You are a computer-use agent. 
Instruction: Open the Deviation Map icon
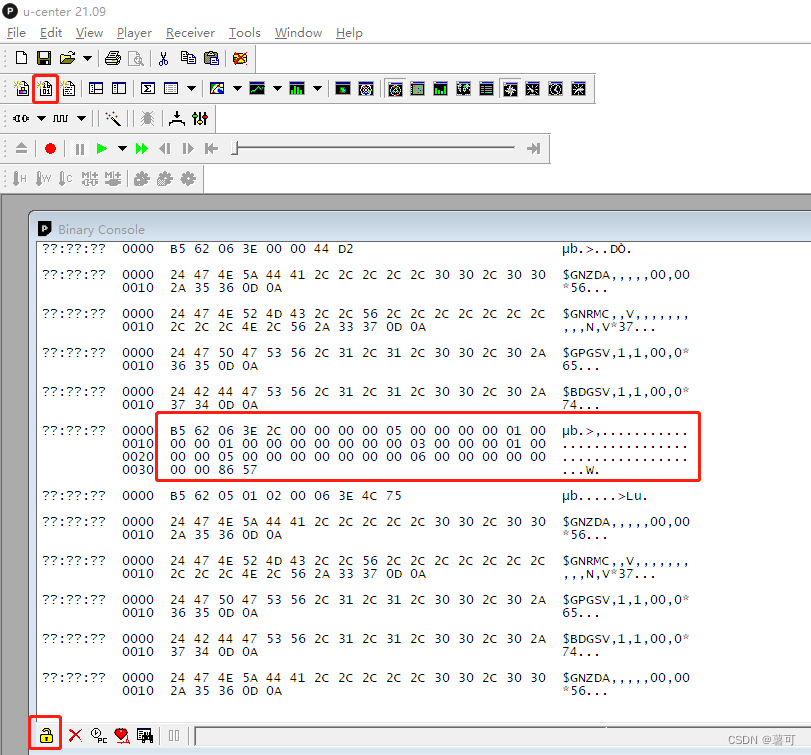pyautogui.click(x=343, y=89)
